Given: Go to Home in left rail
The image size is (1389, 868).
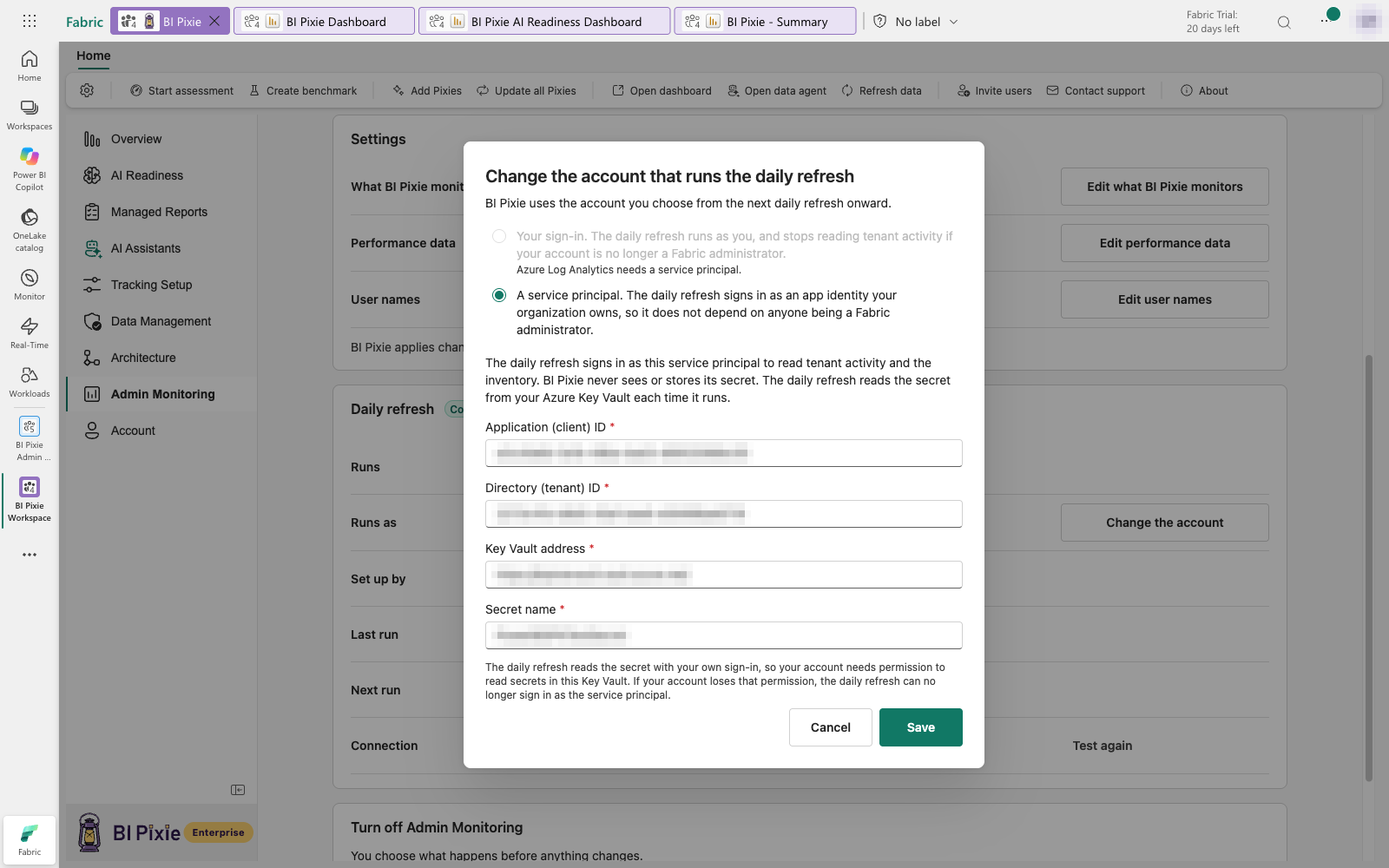Looking at the screenshot, I should [30, 66].
